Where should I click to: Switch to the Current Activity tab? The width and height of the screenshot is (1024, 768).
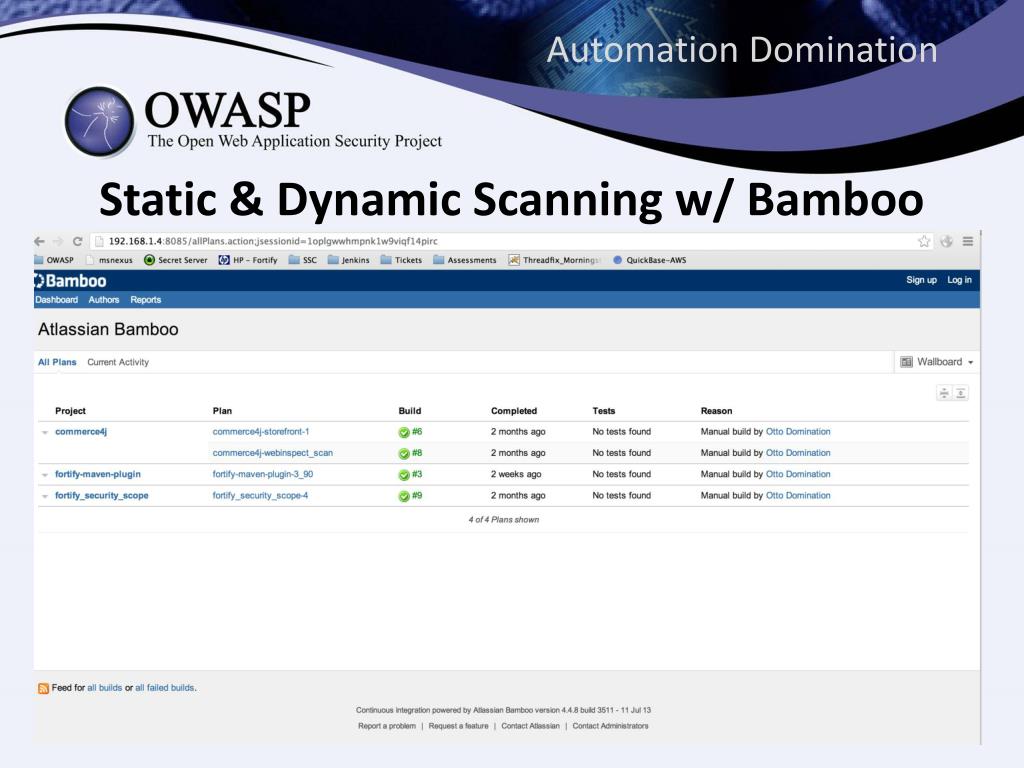tap(118, 362)
